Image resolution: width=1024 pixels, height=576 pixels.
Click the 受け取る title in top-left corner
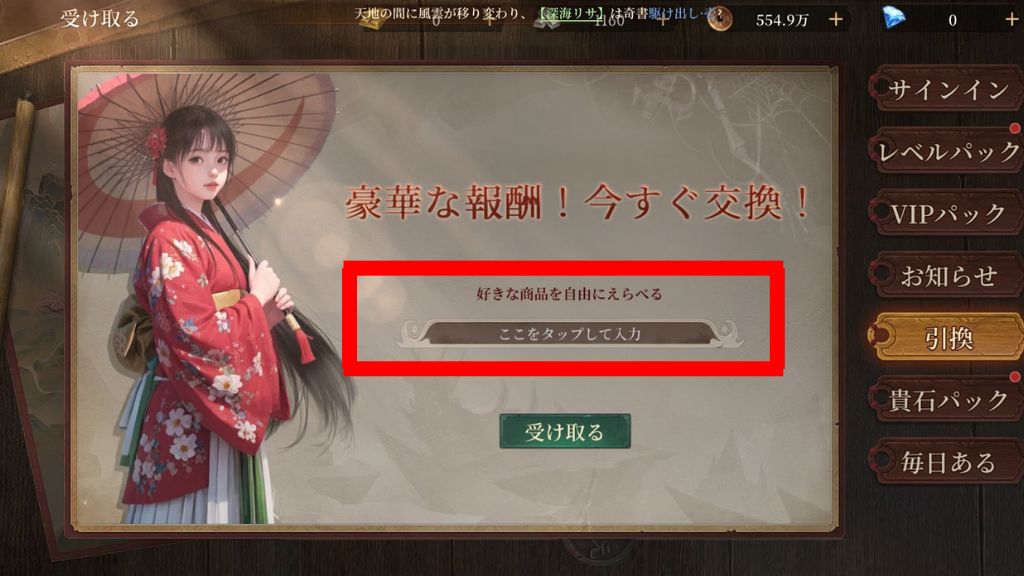[100, 19]
